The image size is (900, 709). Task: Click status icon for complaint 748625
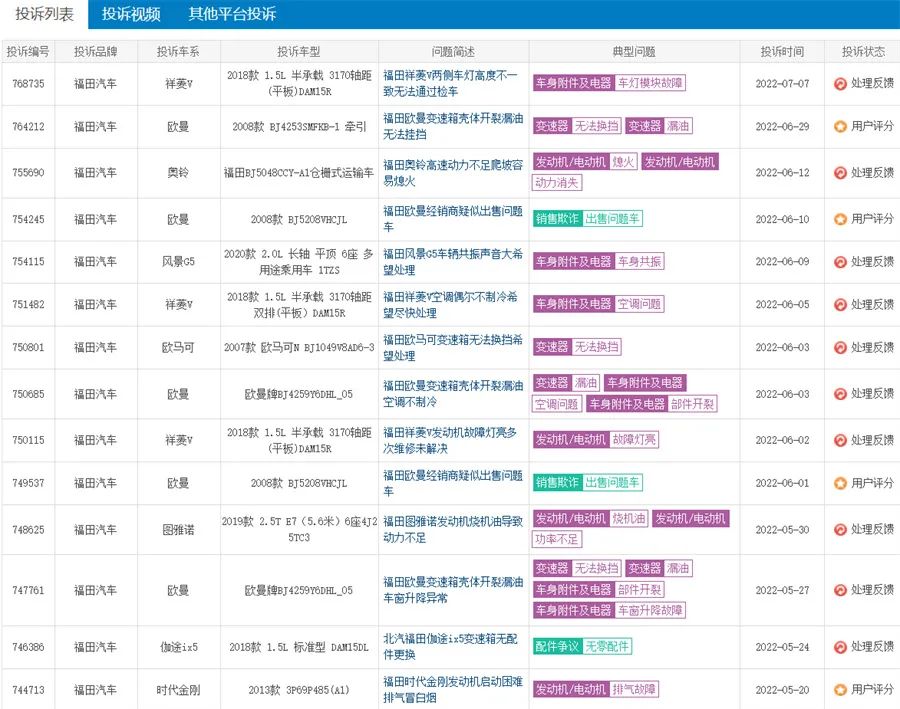point(840,530)
